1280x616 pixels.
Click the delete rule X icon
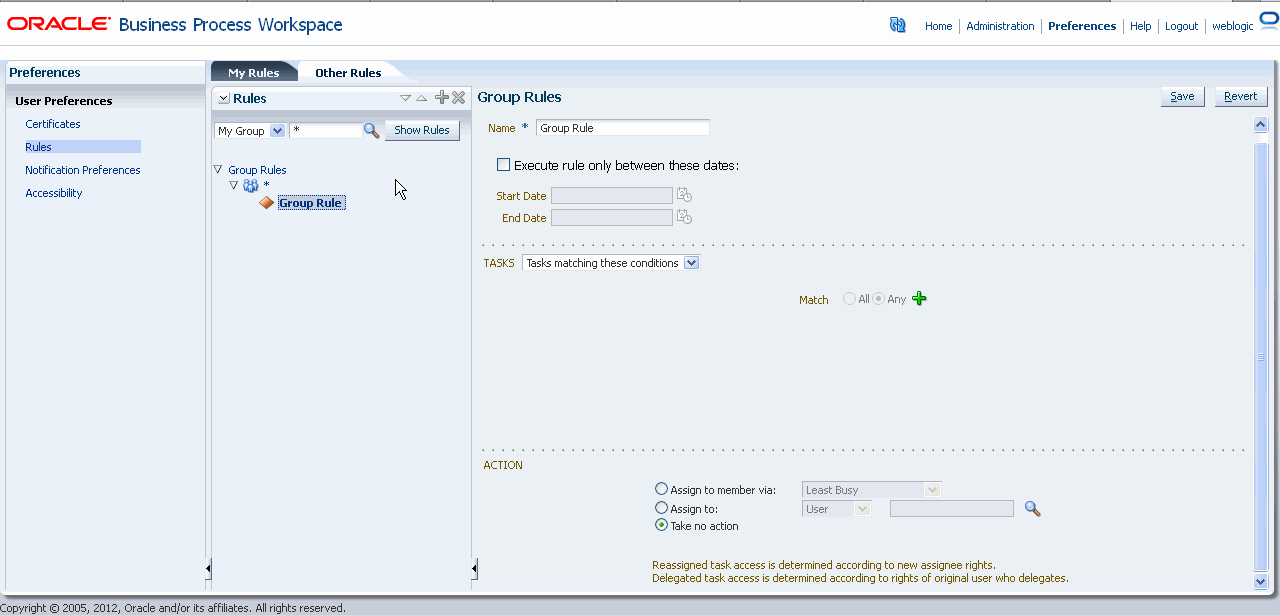coord(459,97)
